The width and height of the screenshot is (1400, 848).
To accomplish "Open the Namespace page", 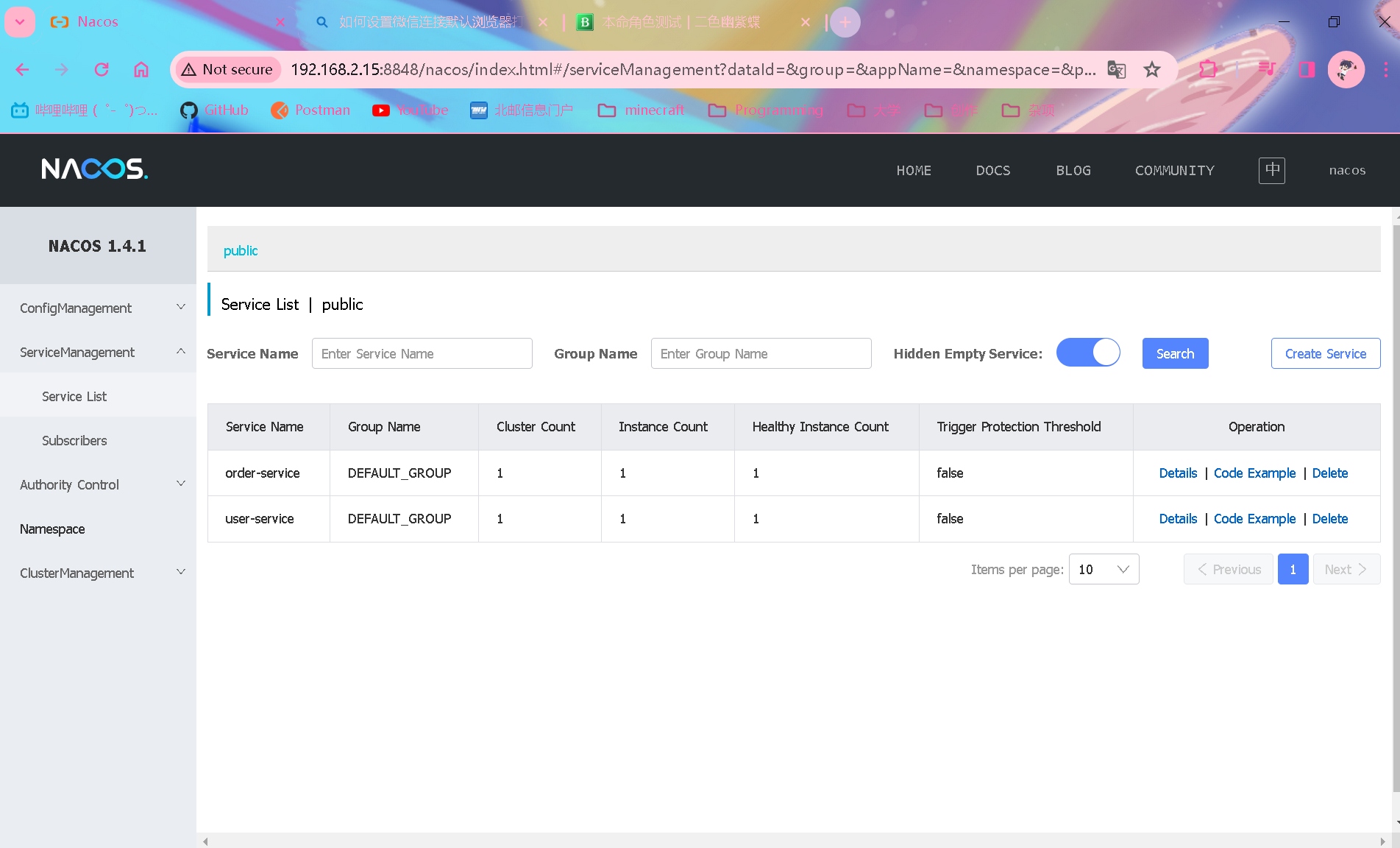I will click(99, 529).
